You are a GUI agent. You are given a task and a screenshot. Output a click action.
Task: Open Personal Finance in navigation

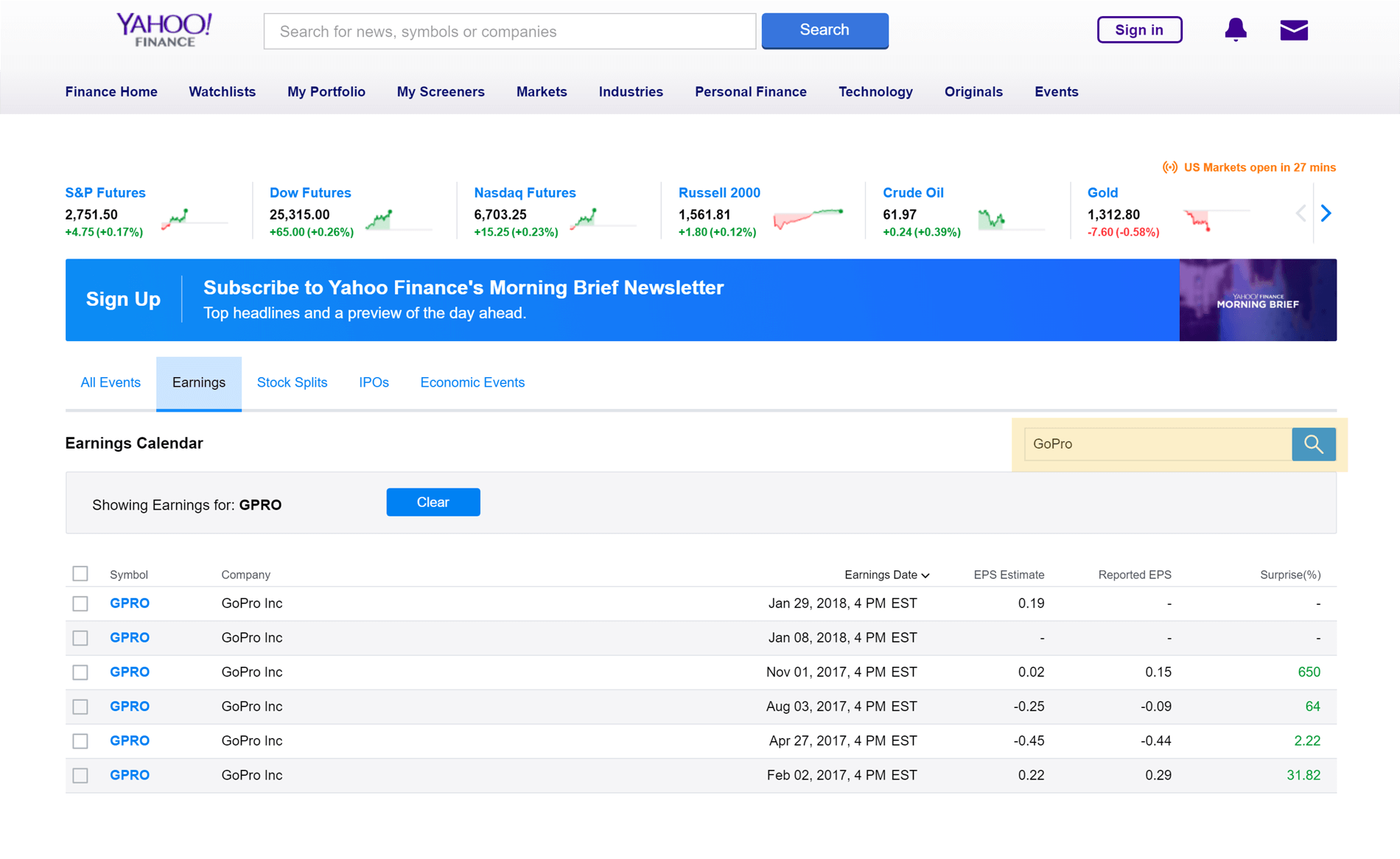click(x=751, y=92)
